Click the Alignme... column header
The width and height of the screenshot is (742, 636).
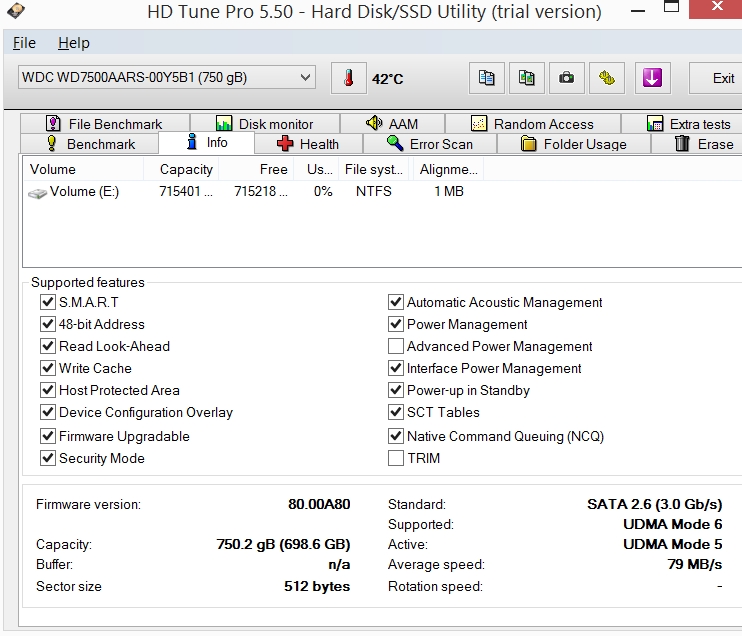pos(448,169)
